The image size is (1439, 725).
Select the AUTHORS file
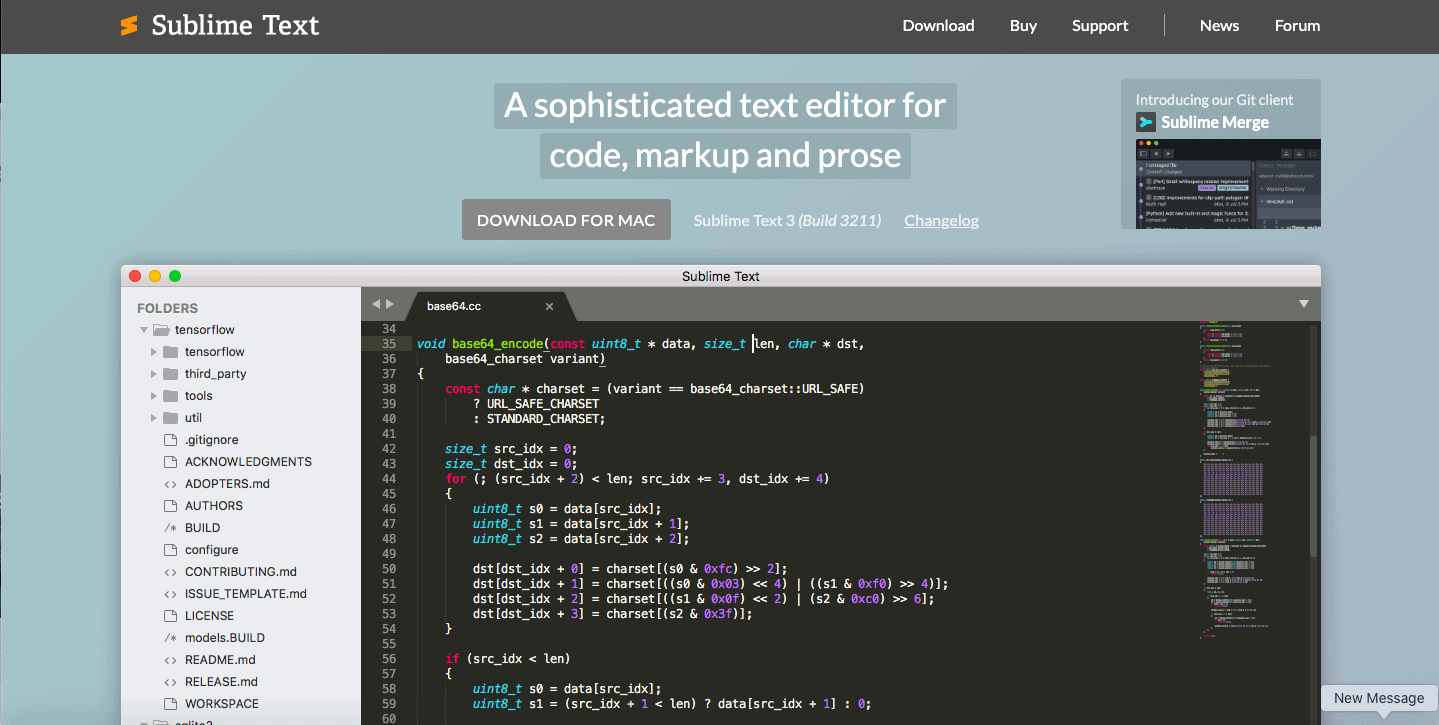click(214, 506)
